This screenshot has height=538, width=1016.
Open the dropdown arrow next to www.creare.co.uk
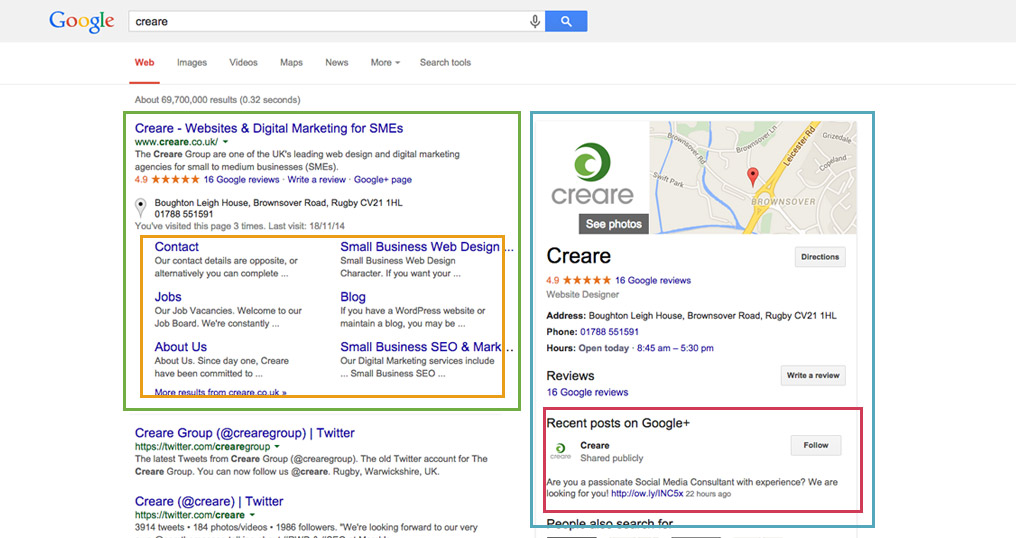[x=225, y=142]
